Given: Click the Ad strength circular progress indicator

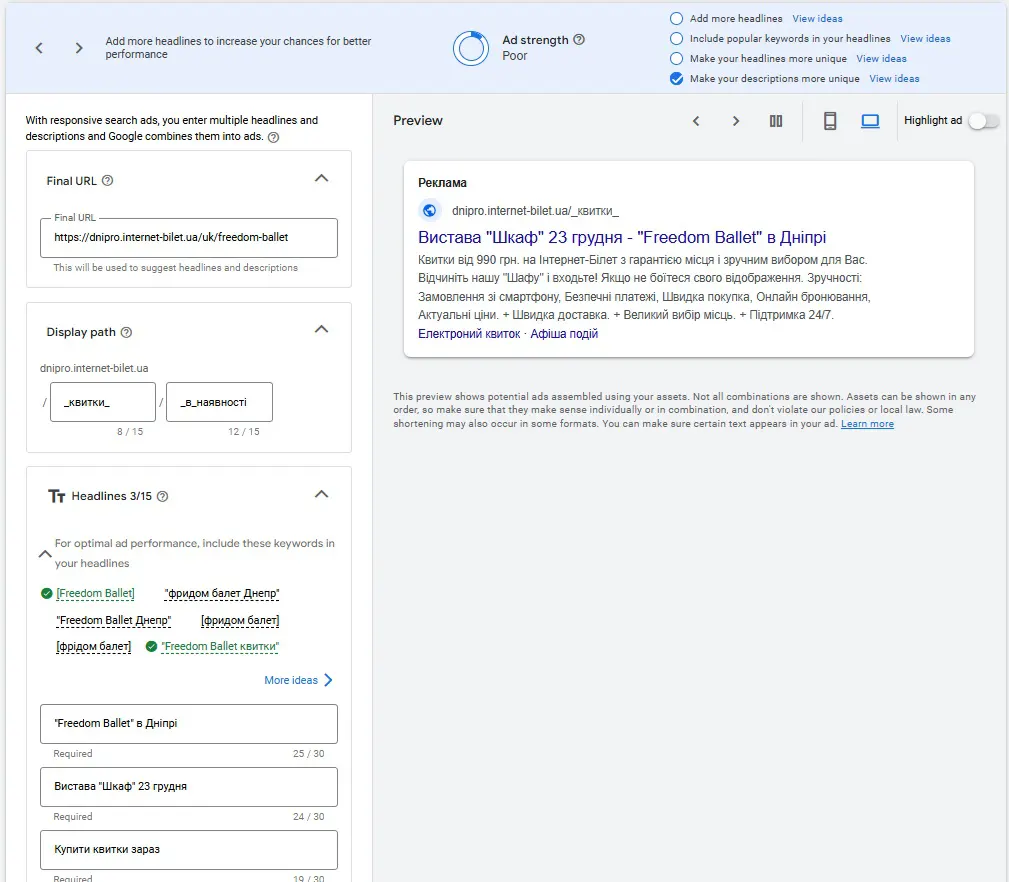Looking at the screenshot, I should click(x=471, y=48).
